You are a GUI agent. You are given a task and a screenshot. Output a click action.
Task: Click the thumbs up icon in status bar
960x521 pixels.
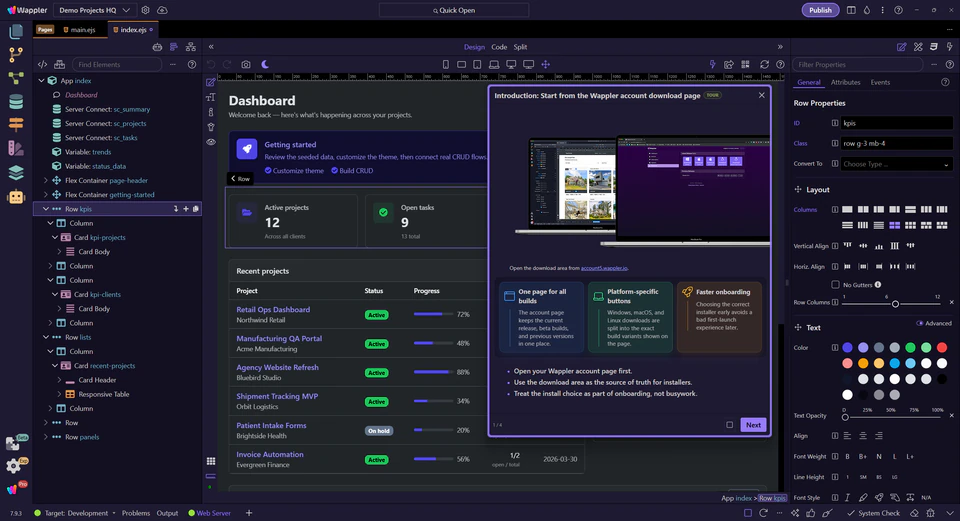click(x=811, y=513)
